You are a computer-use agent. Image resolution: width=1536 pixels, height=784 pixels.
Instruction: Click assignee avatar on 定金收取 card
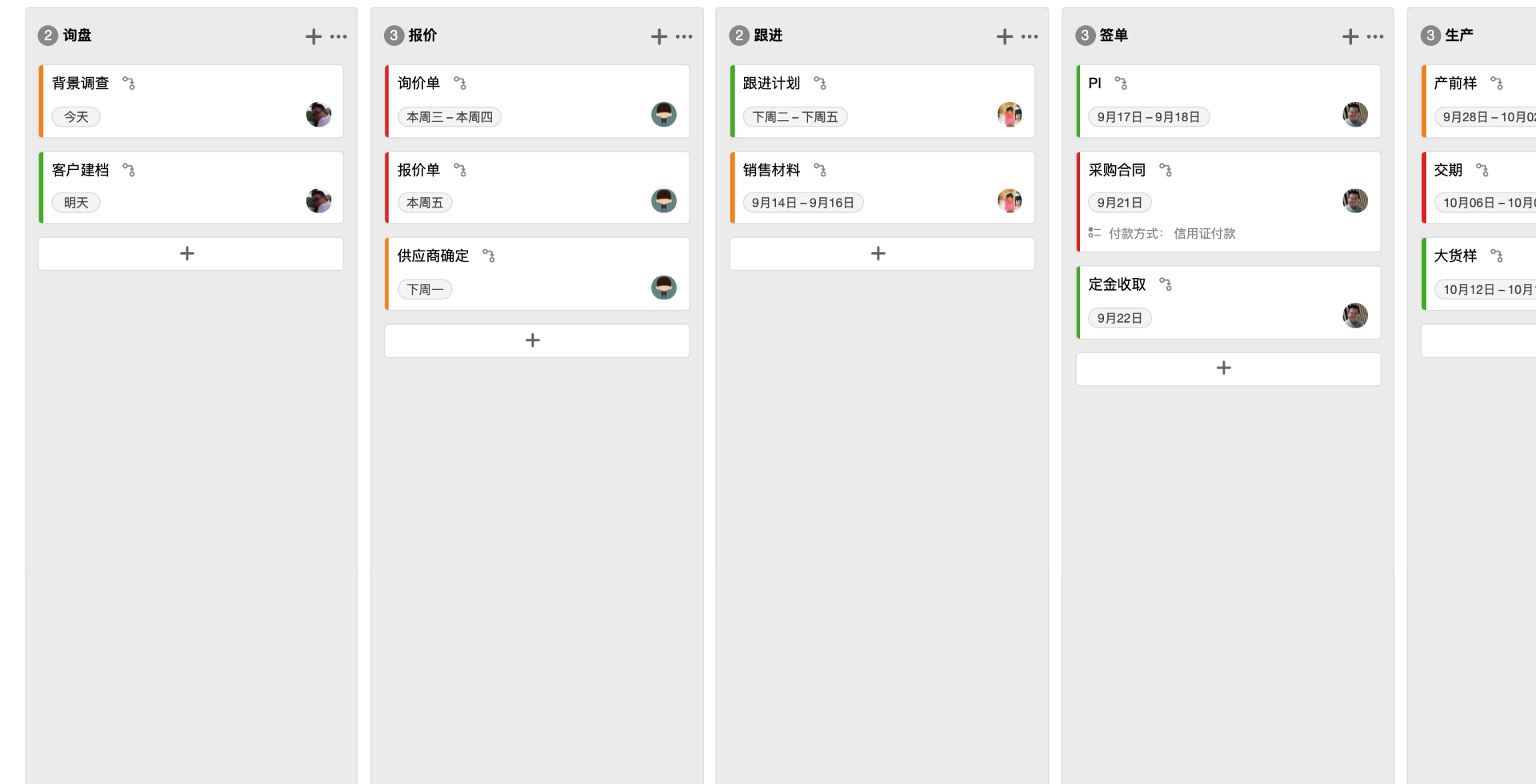[1355, 315]
